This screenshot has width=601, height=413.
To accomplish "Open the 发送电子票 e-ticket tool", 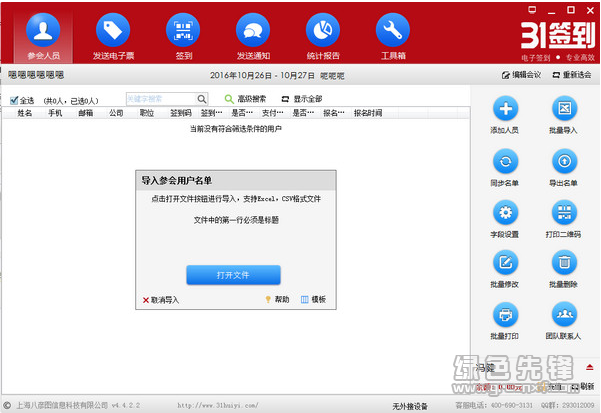I will [x=113, y=37].
